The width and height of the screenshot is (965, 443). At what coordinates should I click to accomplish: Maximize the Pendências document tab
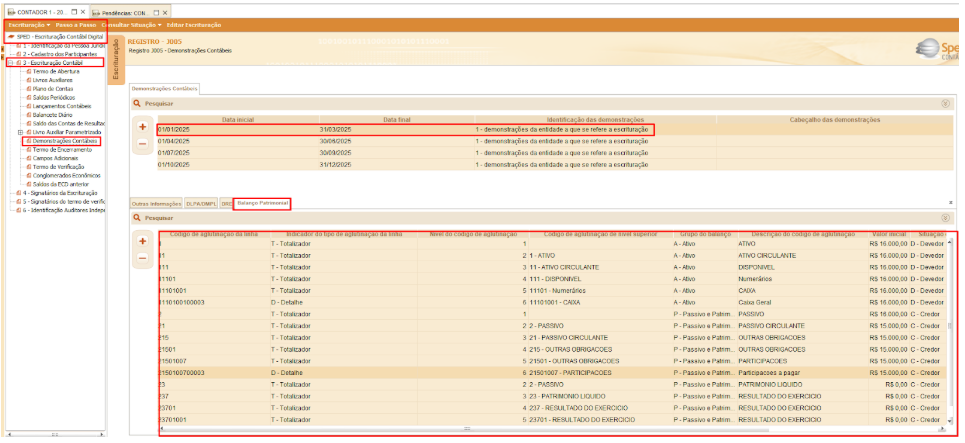tap(156, 12)
